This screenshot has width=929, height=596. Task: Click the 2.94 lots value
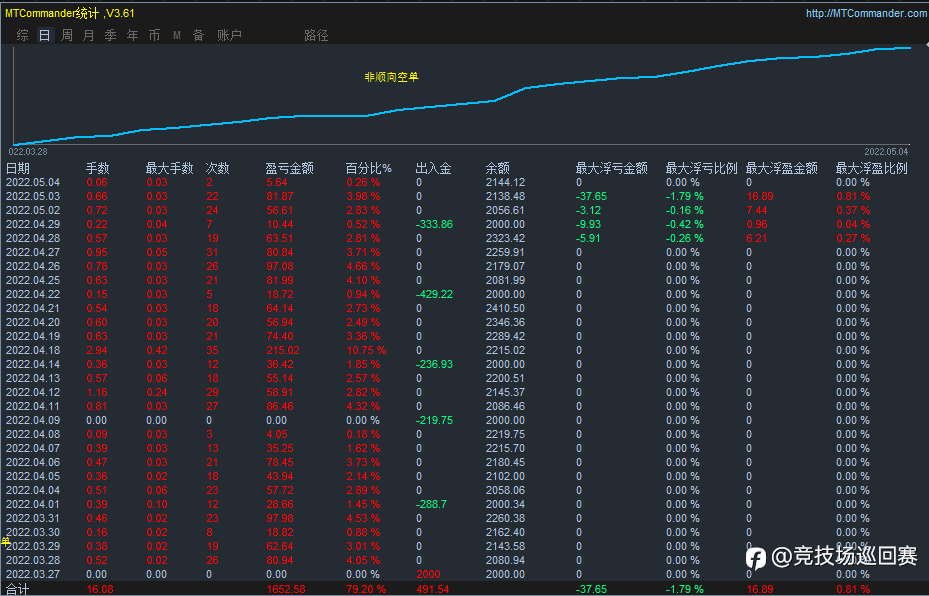(97, 350)
